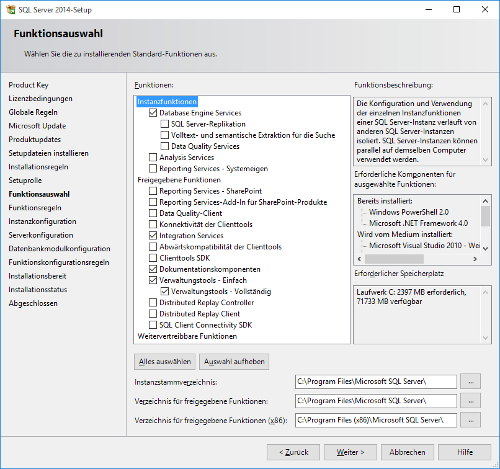Enable Konnektivität der Clienttools checkbox
The image size is (500, 469).
153,224
